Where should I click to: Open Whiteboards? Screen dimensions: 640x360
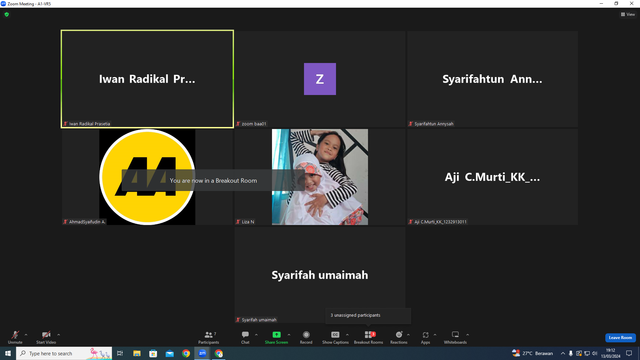[455, 338]
